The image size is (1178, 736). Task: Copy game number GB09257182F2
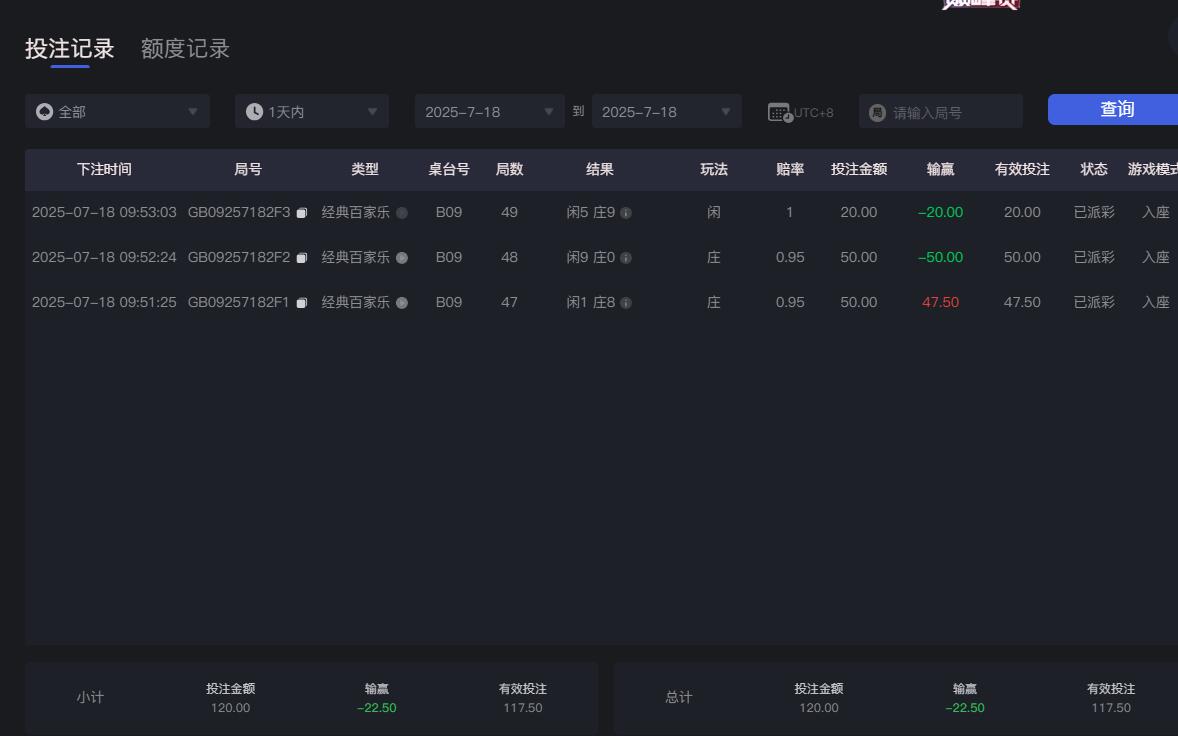(302, 257)
